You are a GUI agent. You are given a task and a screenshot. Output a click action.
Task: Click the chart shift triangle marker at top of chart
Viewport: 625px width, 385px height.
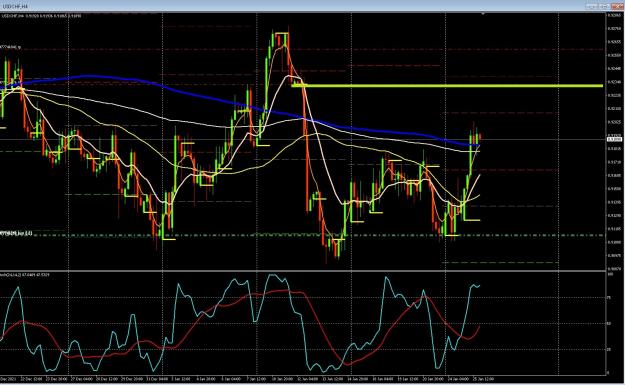tap(483, 14)
